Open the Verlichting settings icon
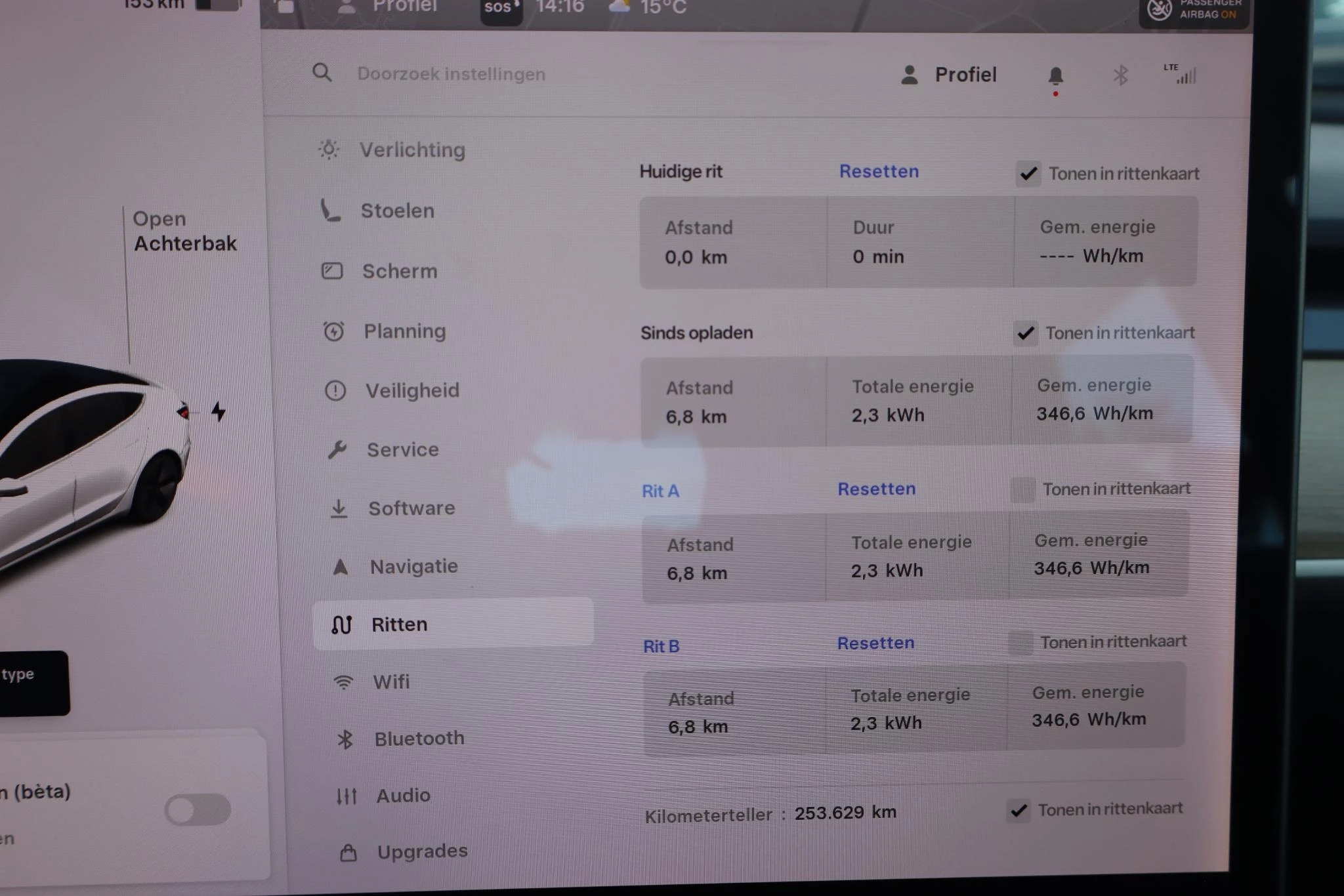This screenshot has height=896, width=1344. [328, 150]
